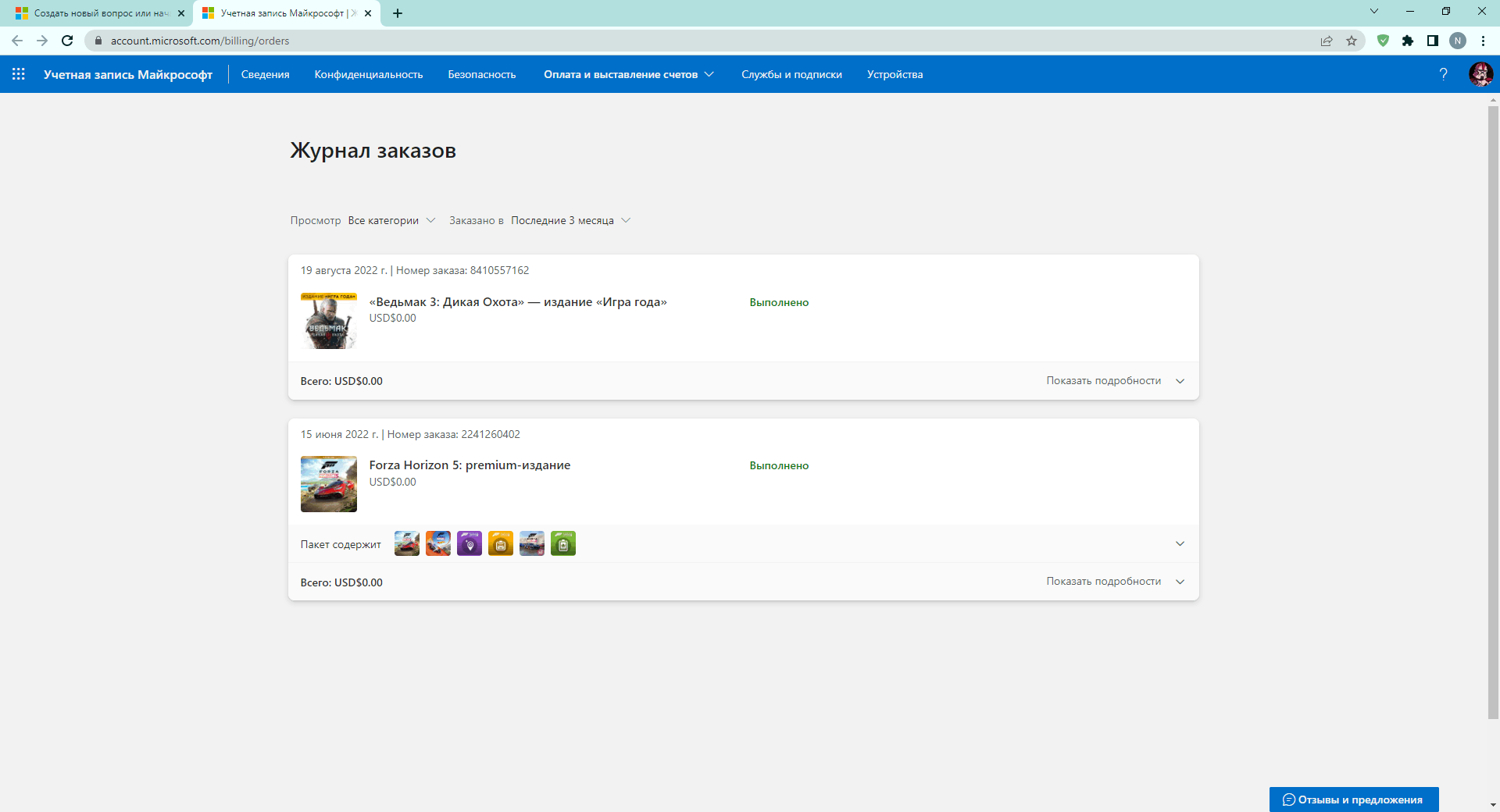Open the Устройства menu item
1500x812 pixels.
point(895,74)
